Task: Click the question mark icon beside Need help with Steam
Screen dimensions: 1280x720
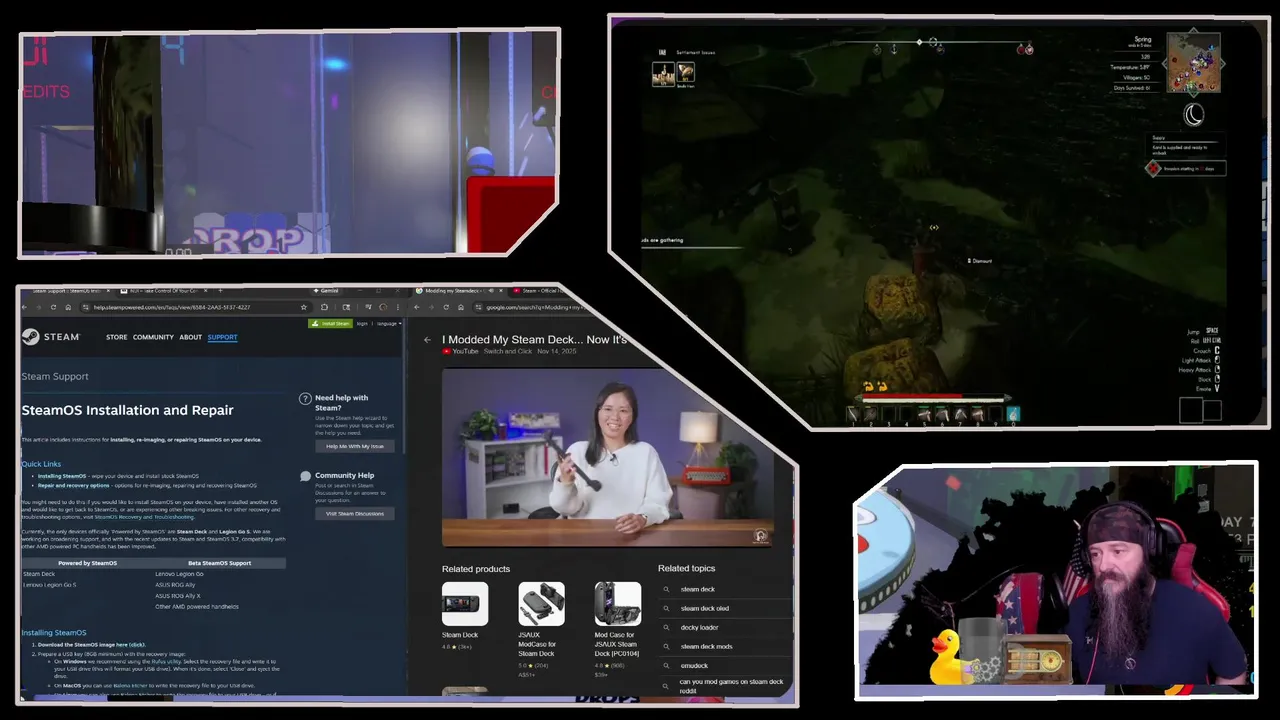Action: (x=306, y=399)
